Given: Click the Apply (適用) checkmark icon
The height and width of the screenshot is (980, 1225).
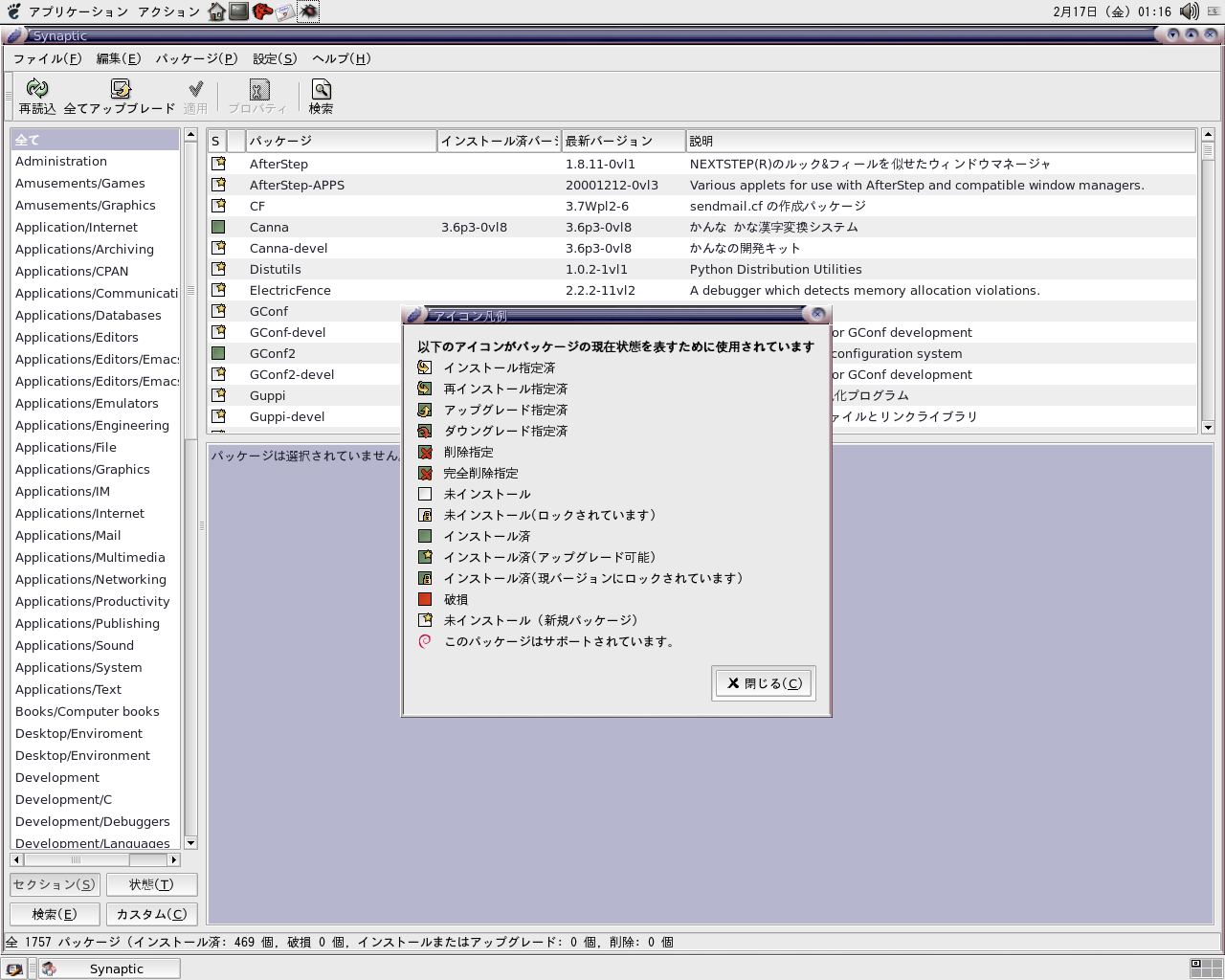Looking at the screenshot, I should 195,89.
